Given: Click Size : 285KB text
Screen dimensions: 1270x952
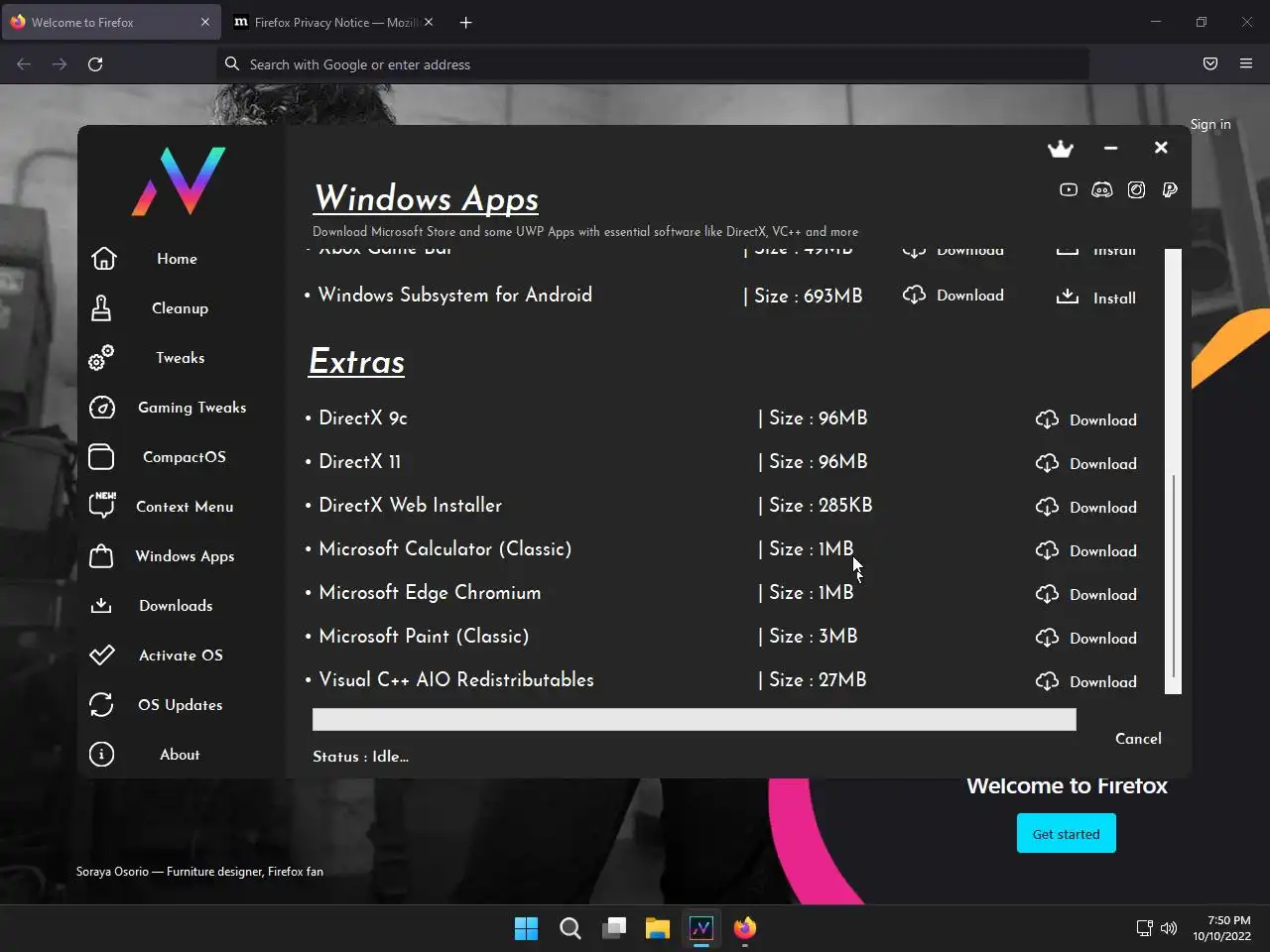Looking at the screenshot, I should pos(821,506).
